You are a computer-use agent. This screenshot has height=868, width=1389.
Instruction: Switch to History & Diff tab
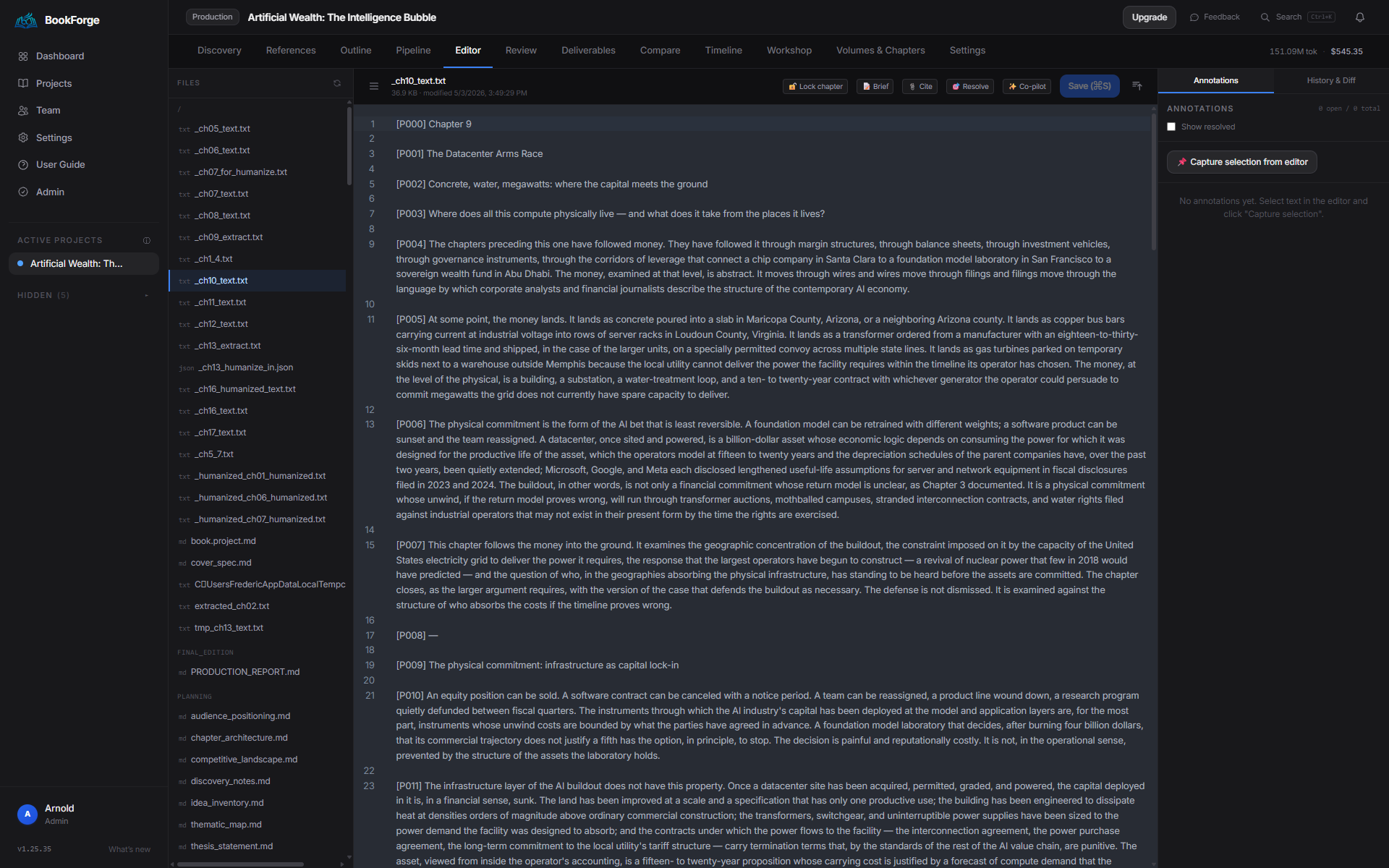[1331, 81]
